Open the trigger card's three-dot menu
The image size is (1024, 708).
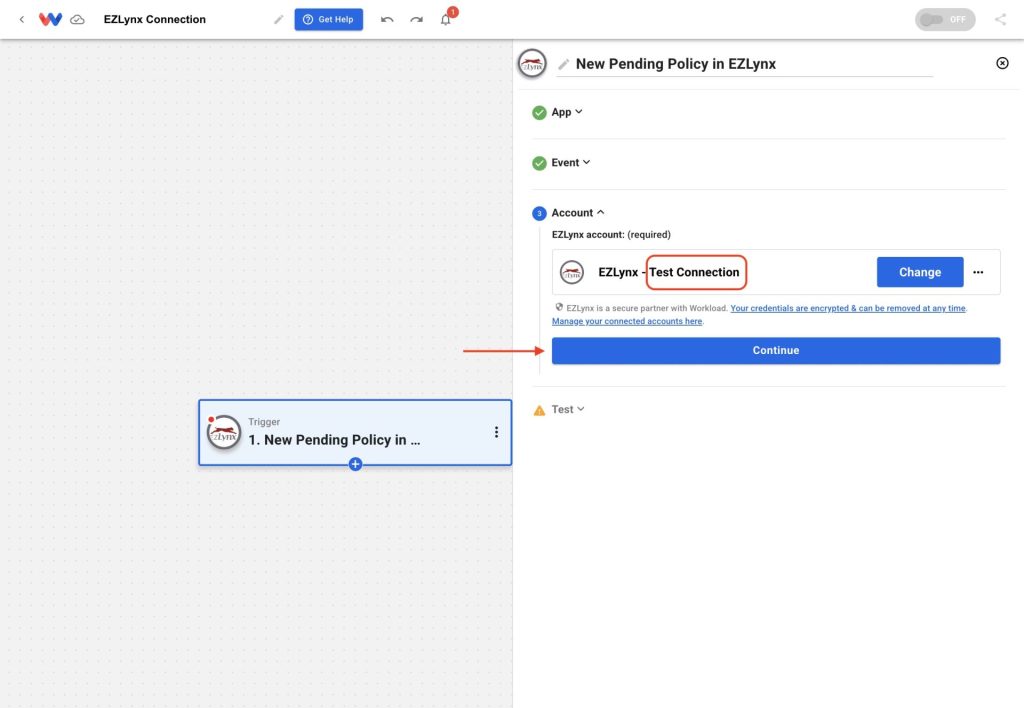pos(496,432)
